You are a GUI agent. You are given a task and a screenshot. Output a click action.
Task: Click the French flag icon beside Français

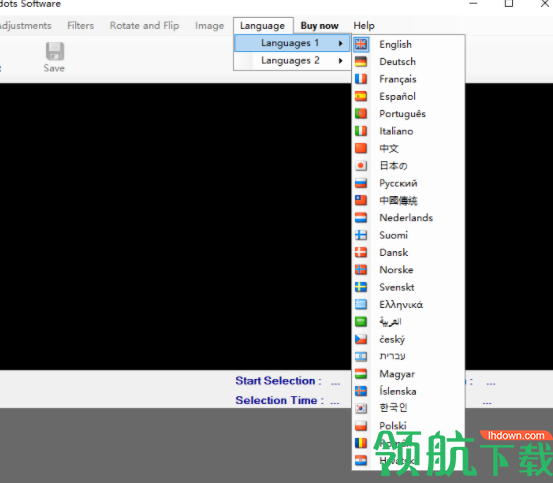tap(361, 79)
